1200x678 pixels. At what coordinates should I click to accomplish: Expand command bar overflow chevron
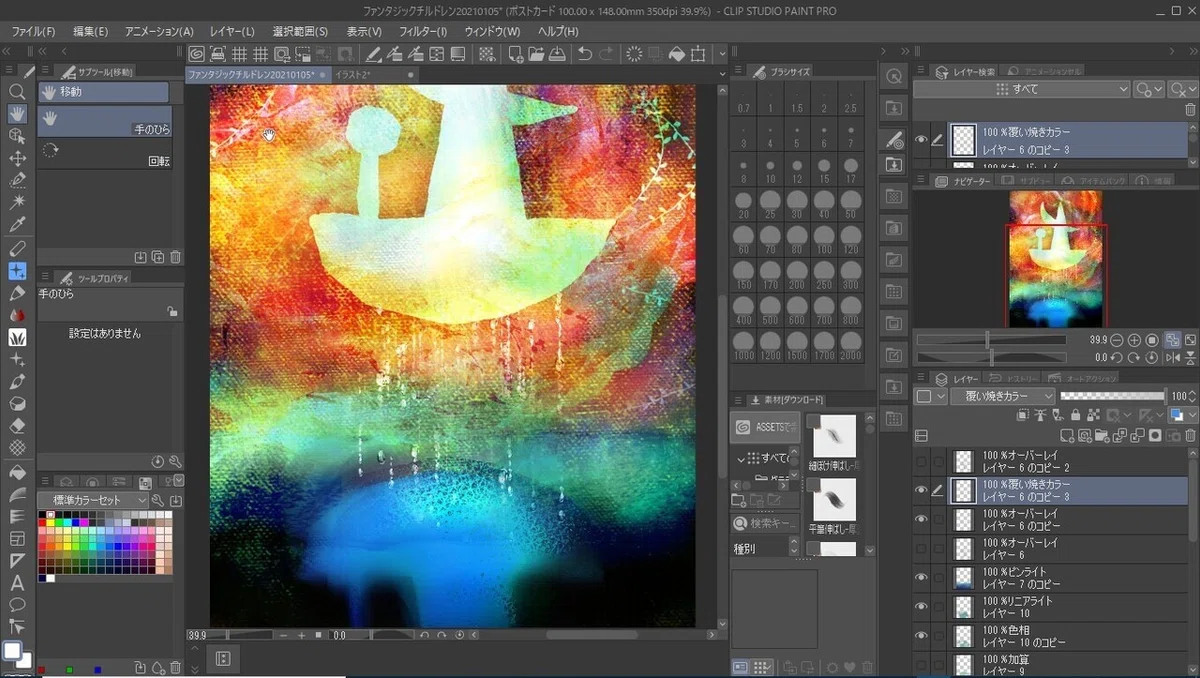point(722,54)
